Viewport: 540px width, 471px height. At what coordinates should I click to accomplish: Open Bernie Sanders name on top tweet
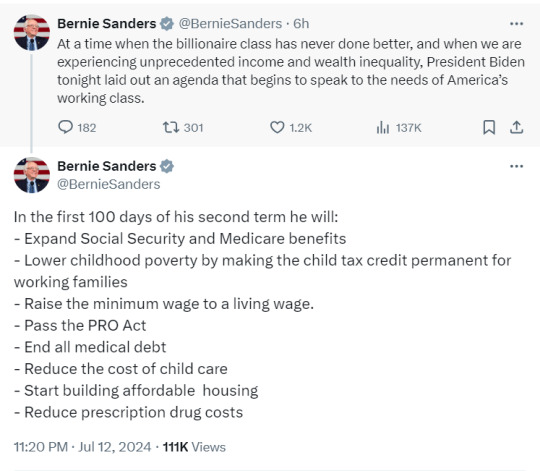click(x=106, y=24)
